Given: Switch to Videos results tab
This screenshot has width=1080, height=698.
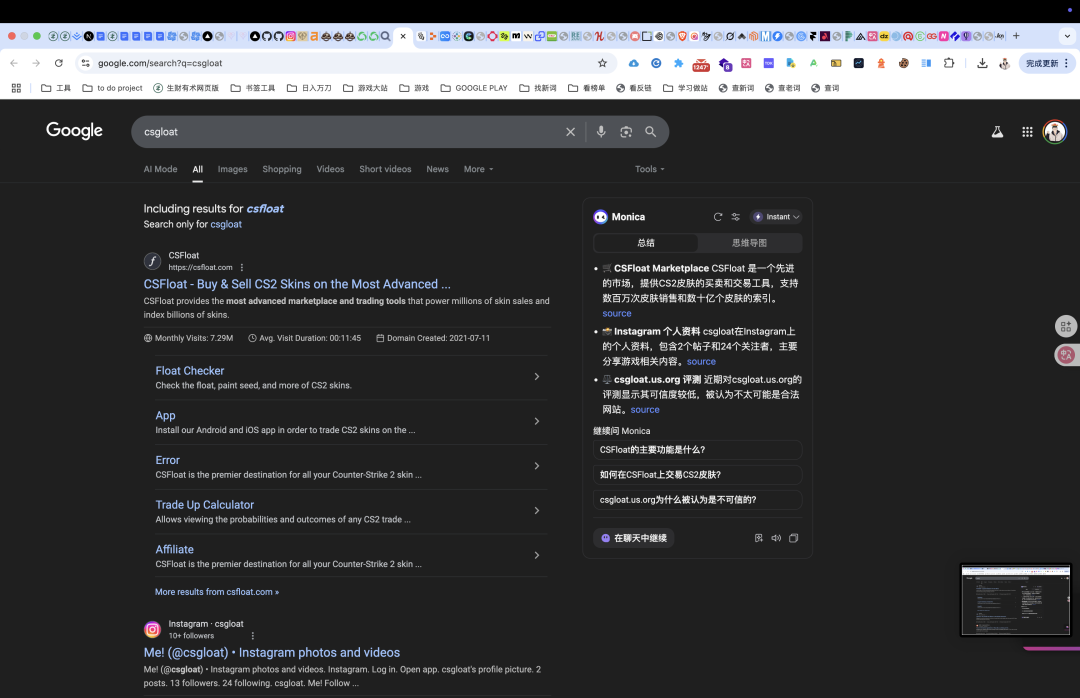Looking at the screenshot, I should pos(330,169).
